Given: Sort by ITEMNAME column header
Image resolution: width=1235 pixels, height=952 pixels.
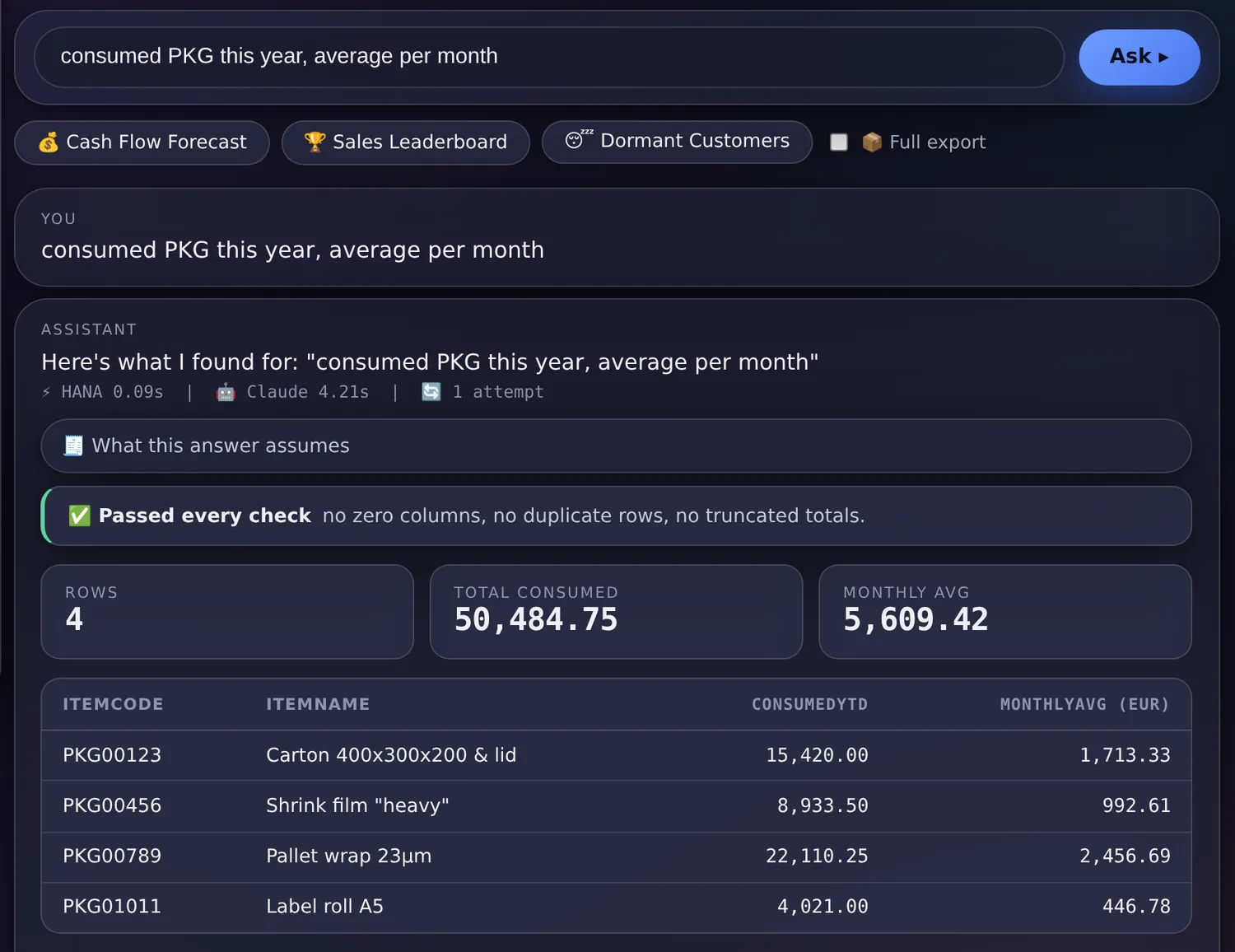Looking at the screenshot, I should click(318, 704).
